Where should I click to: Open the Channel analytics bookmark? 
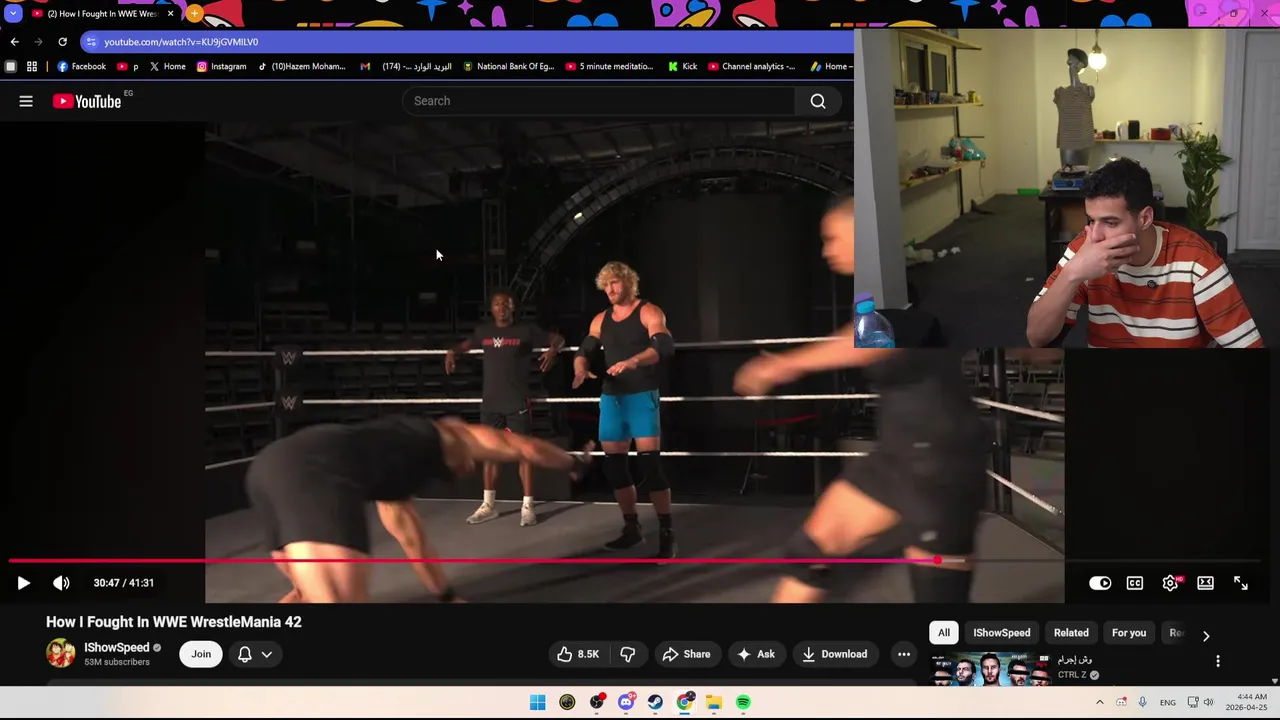coord(752,67)
